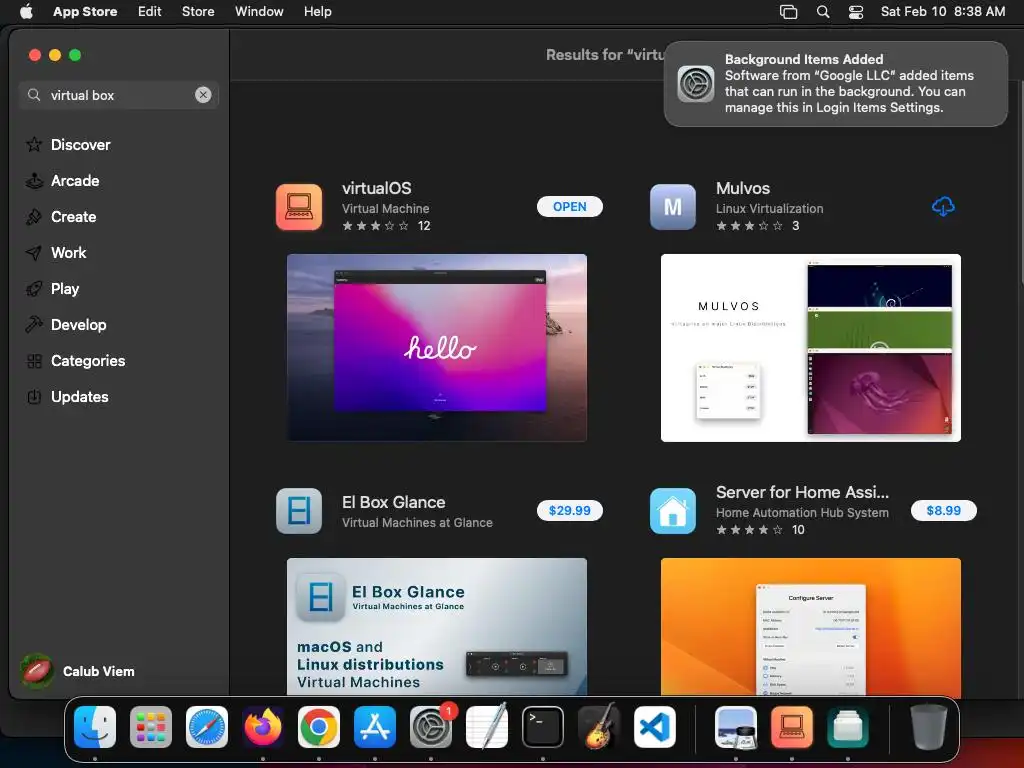The image size is (1024, 768).
Task: Open Spotlight search in menu bar
Action: 823,12
